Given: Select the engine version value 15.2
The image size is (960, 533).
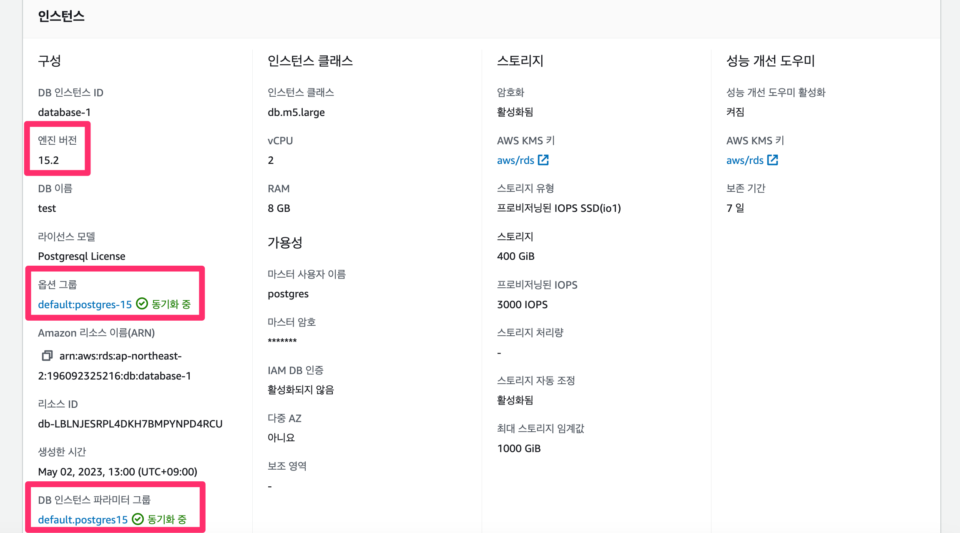Looking at the screenshot, I should point(48,160).
